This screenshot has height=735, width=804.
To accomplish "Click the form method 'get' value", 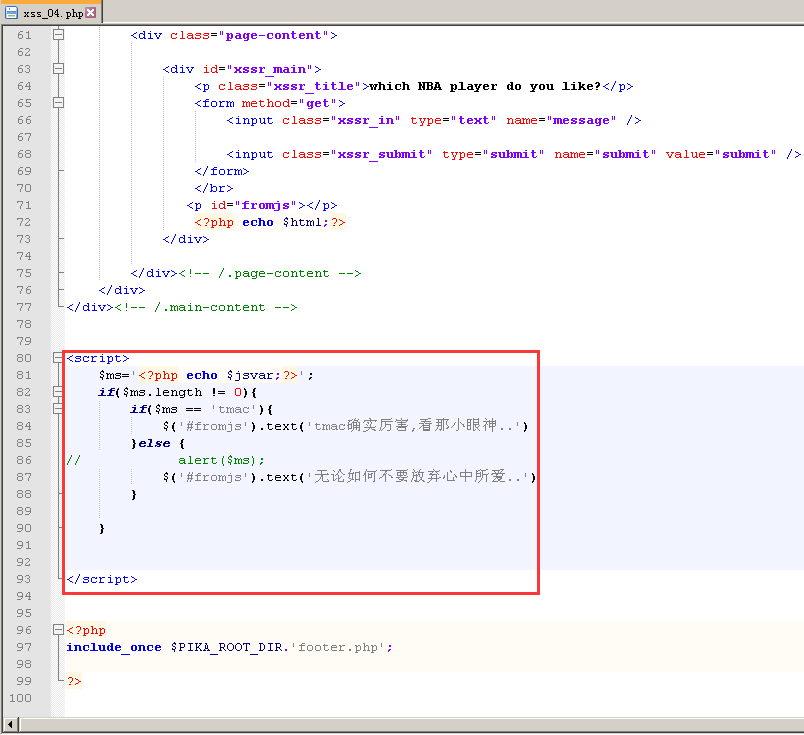I will coord(318,103).
